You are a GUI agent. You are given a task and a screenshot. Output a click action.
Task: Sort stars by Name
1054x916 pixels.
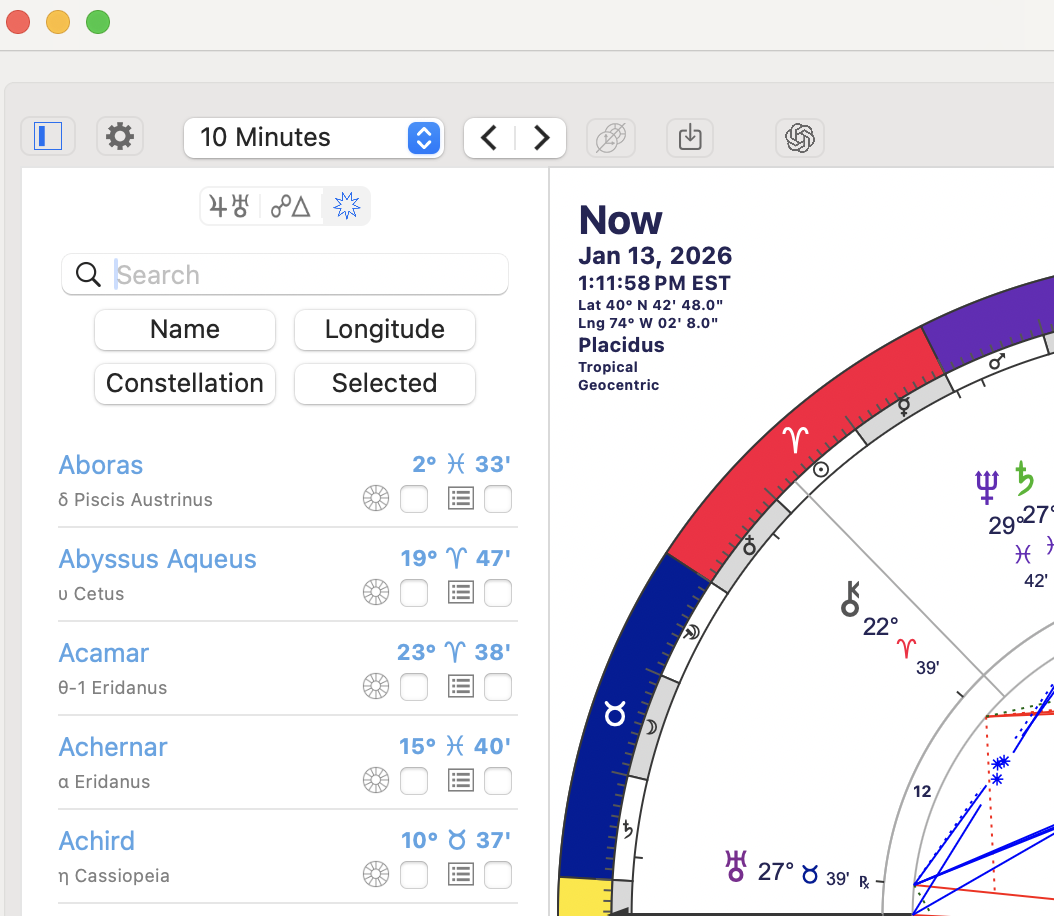pyautogui.click(x=185, y=330)
